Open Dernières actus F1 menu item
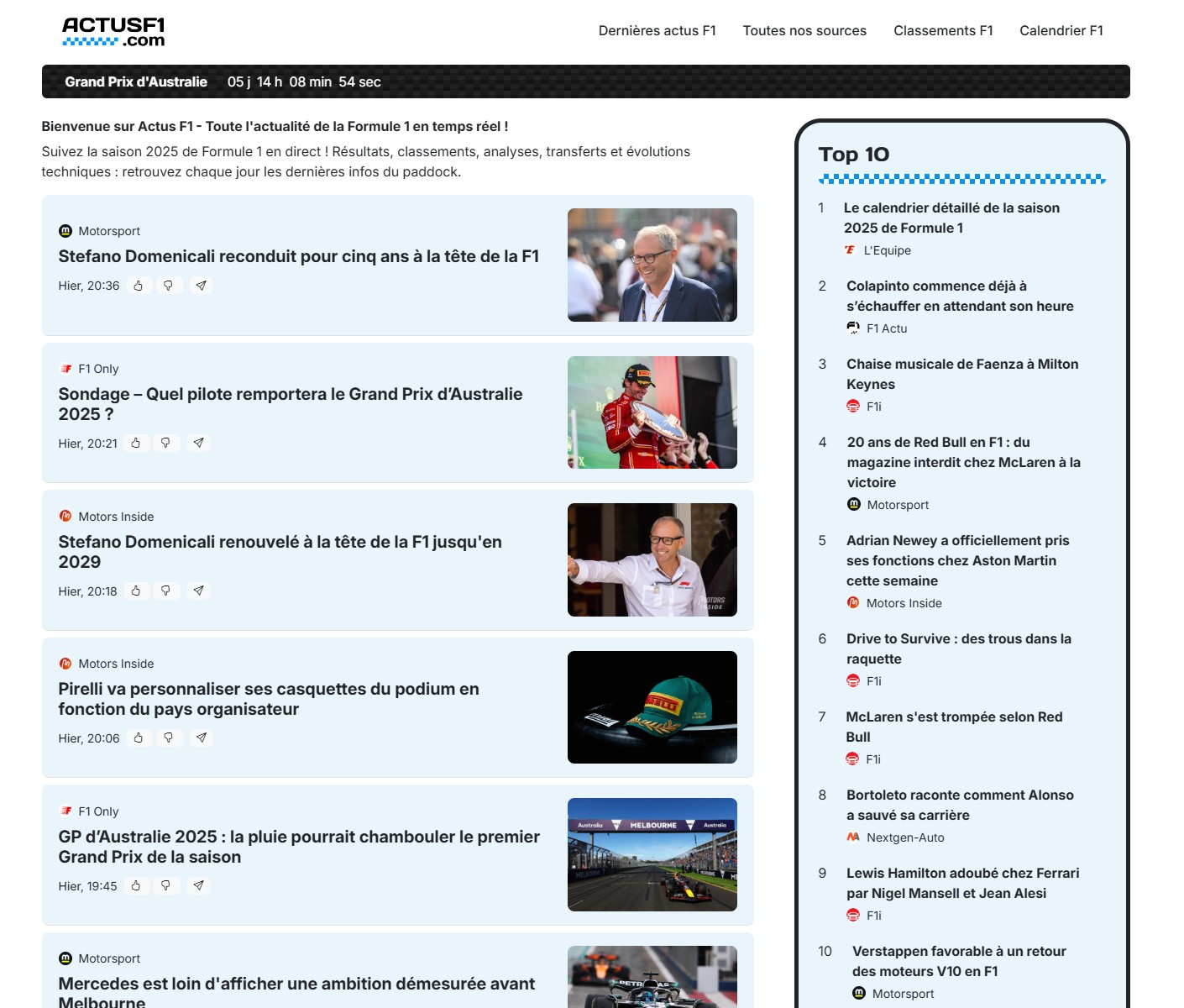Viewport: 1184px width, 1008px height. [x=657, y=31]
